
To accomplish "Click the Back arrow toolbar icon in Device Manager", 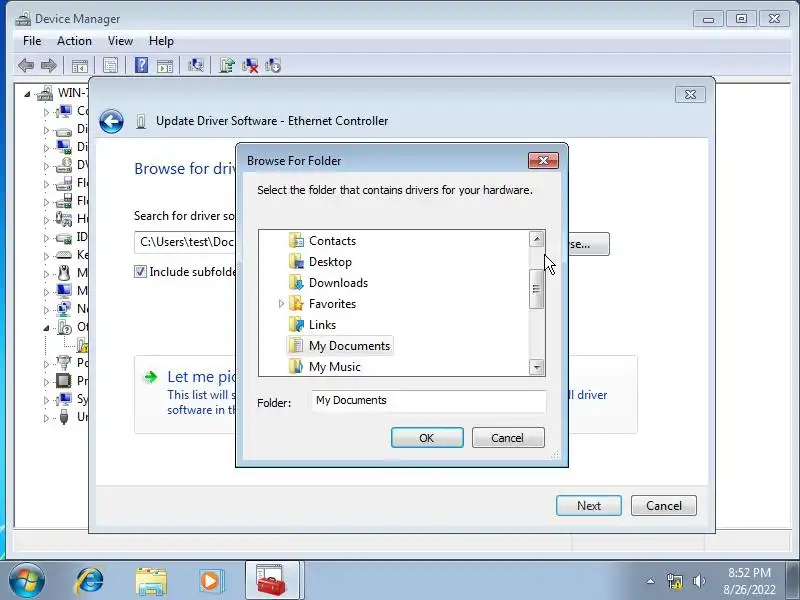I will pos(26,65).
